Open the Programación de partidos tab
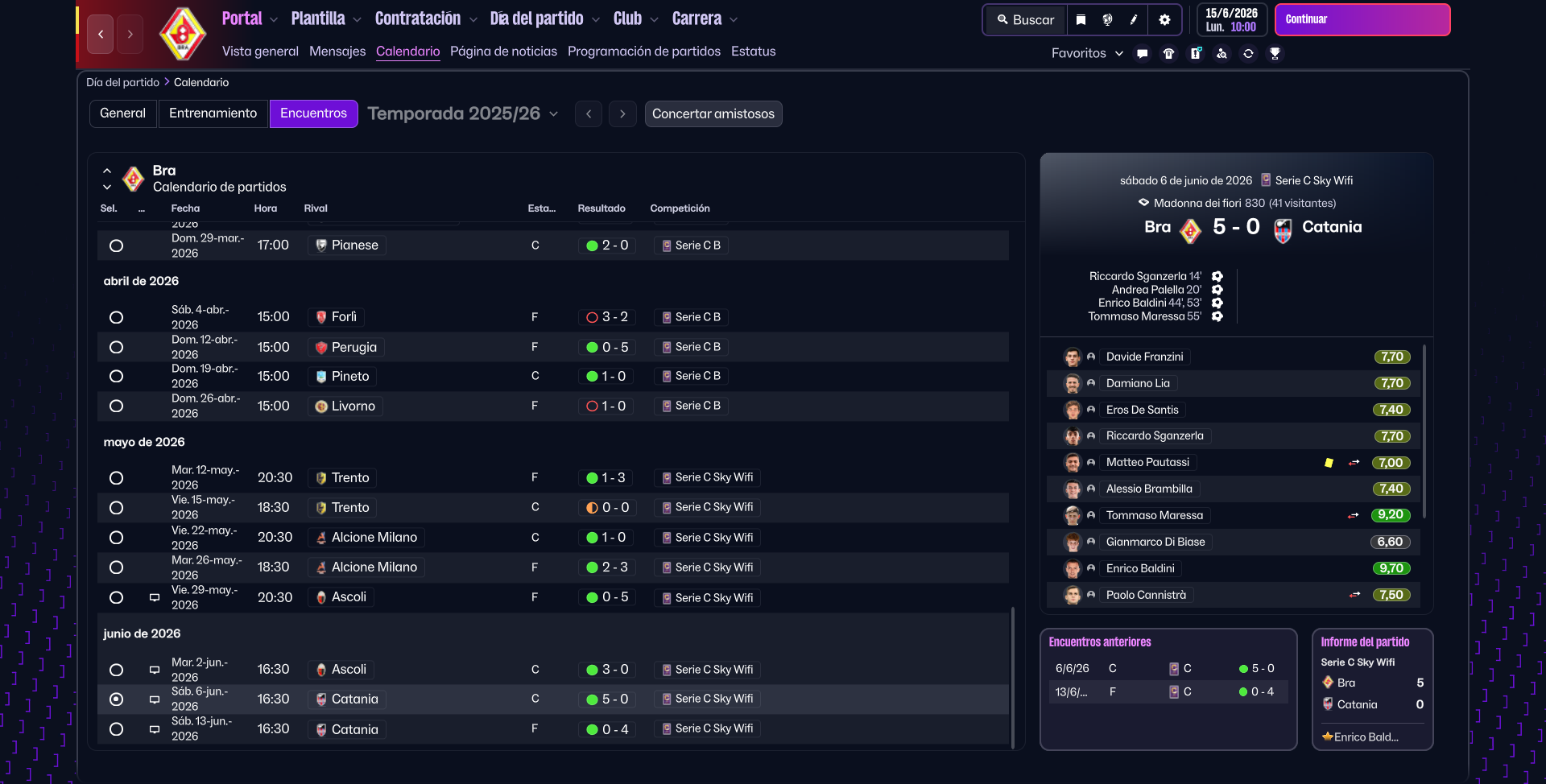This screenshot has height=784, width=1546. tap(643, 52)
